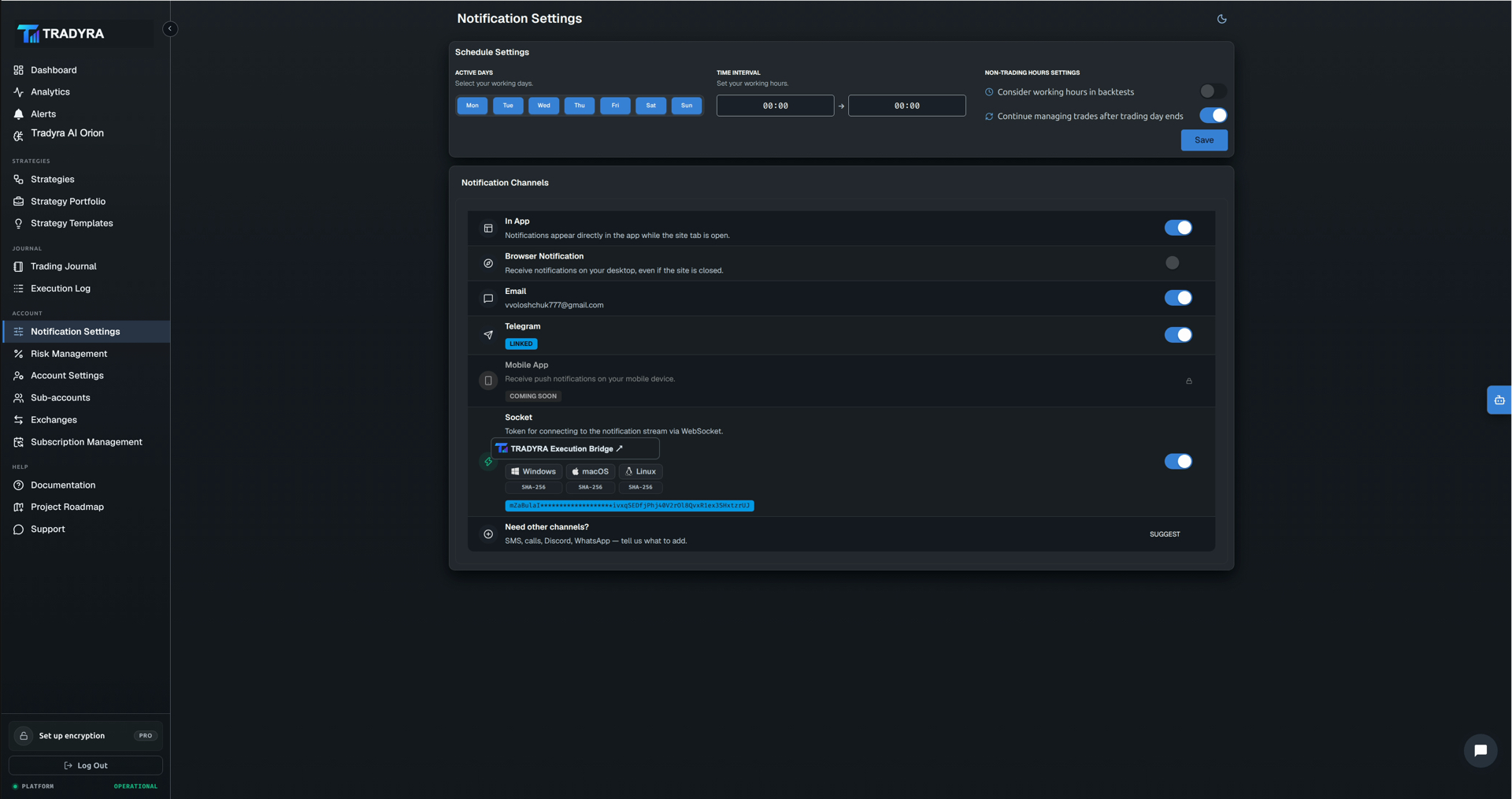Toggle Wed active day
The image size is (1512, 799).
544,106
